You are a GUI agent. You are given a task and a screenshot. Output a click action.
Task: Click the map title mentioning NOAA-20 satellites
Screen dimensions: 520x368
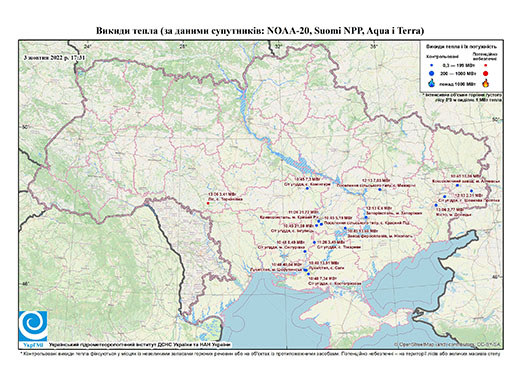pos(260,31)
